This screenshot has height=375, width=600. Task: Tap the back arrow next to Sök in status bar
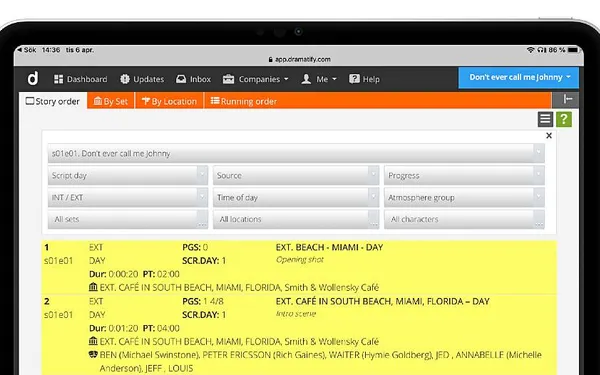[20, 50]
